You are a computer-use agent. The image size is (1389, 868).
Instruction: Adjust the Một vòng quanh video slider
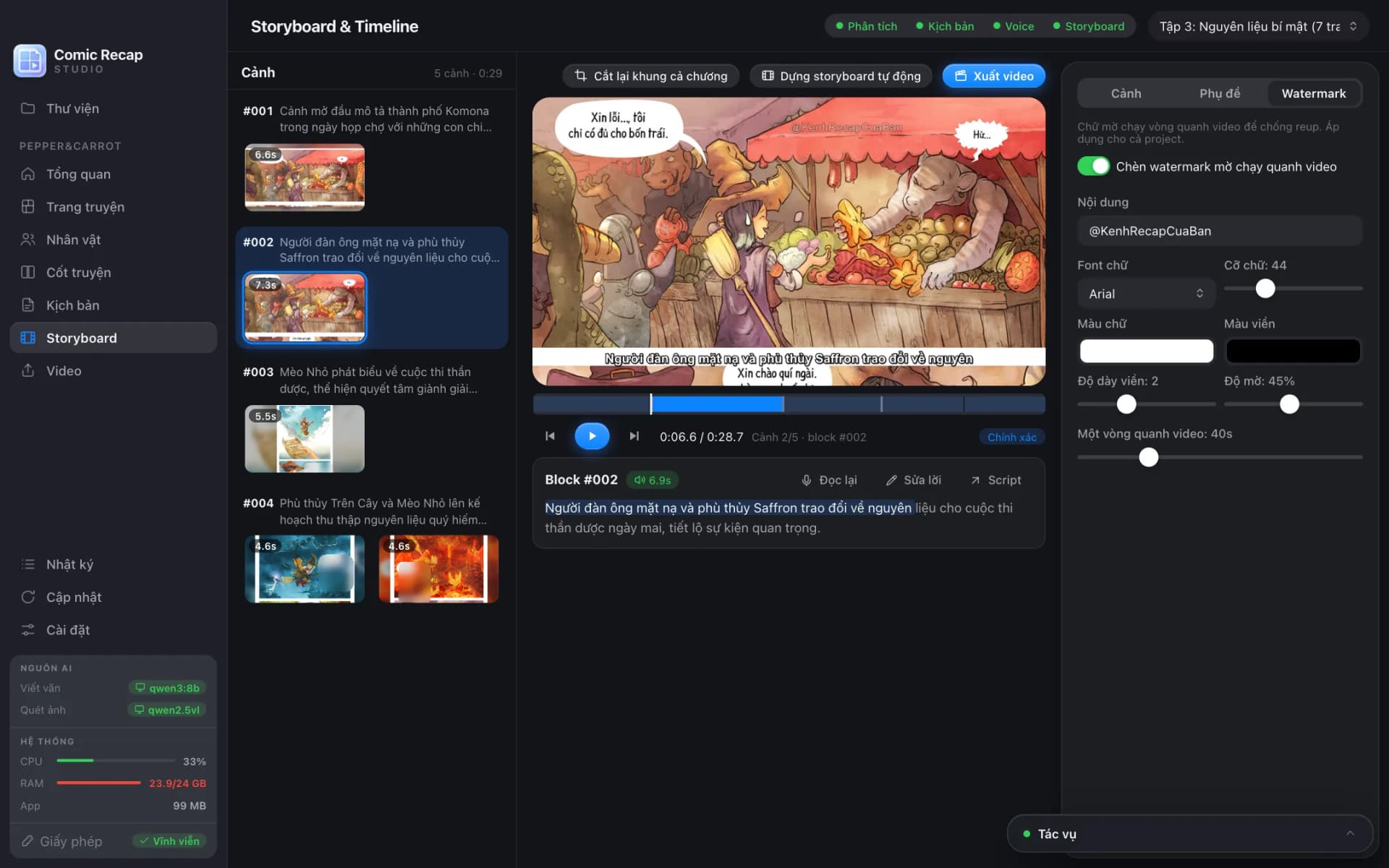click(1148, 457)
